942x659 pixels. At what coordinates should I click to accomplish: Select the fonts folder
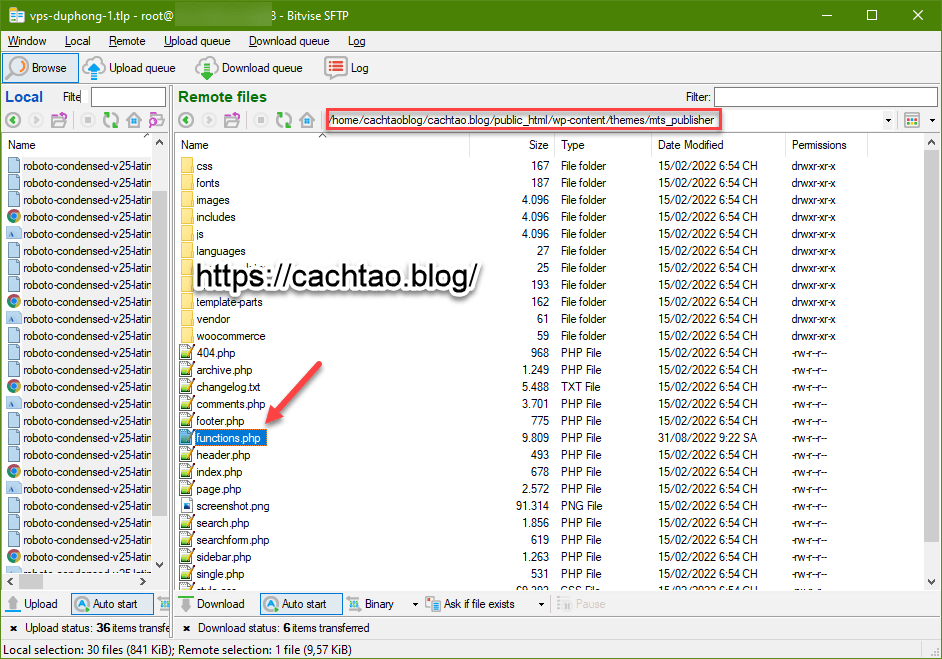click(208, 183)
